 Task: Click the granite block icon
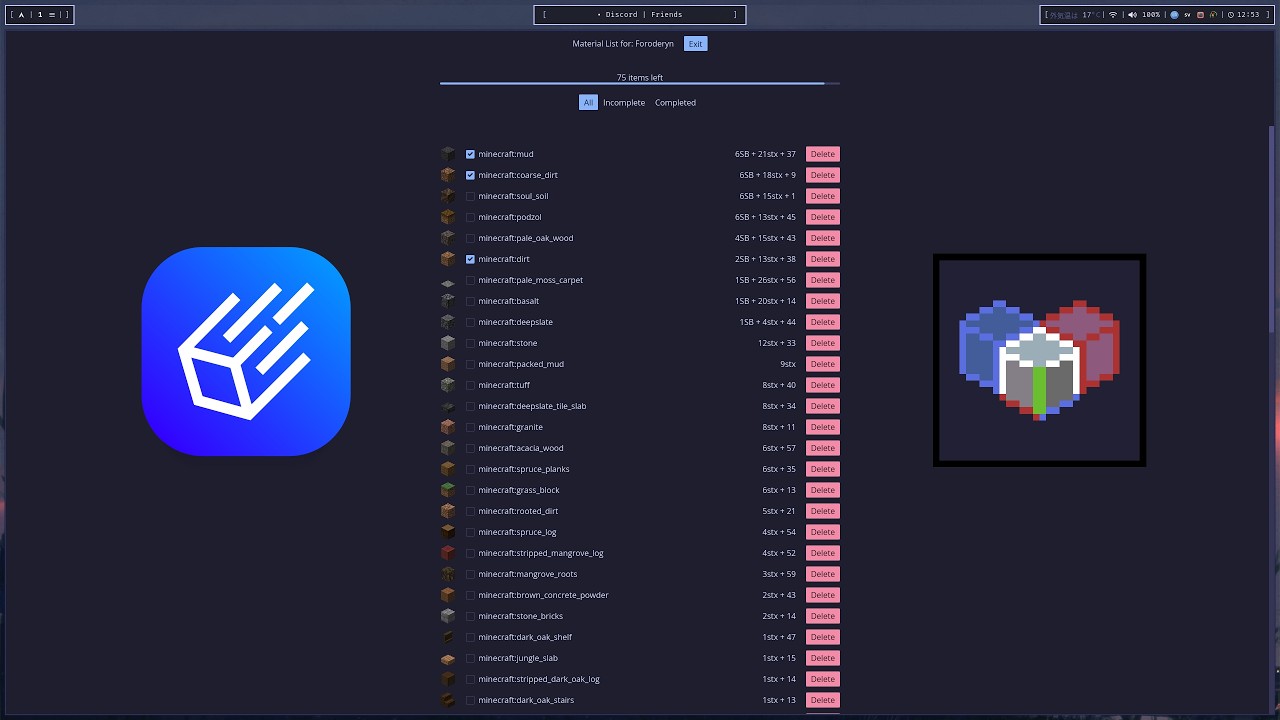click(x=448, y=427)
